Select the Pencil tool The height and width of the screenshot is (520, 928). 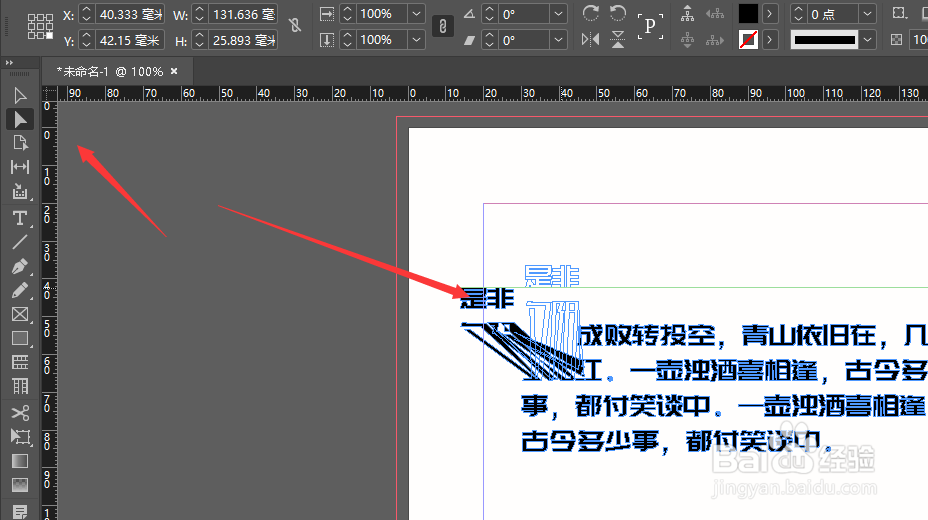[x=20, y=290]
